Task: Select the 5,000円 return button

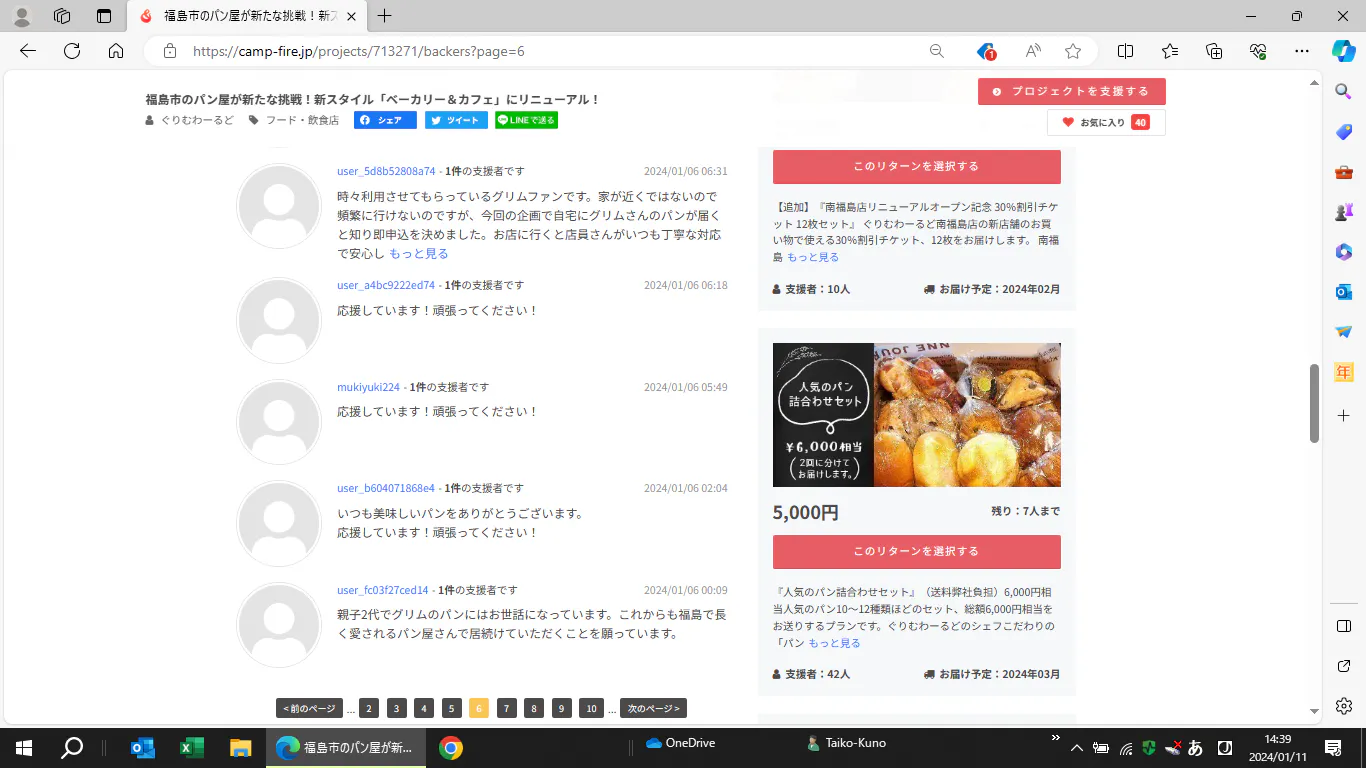Action: pyautogui.click(x=916, y=551)
